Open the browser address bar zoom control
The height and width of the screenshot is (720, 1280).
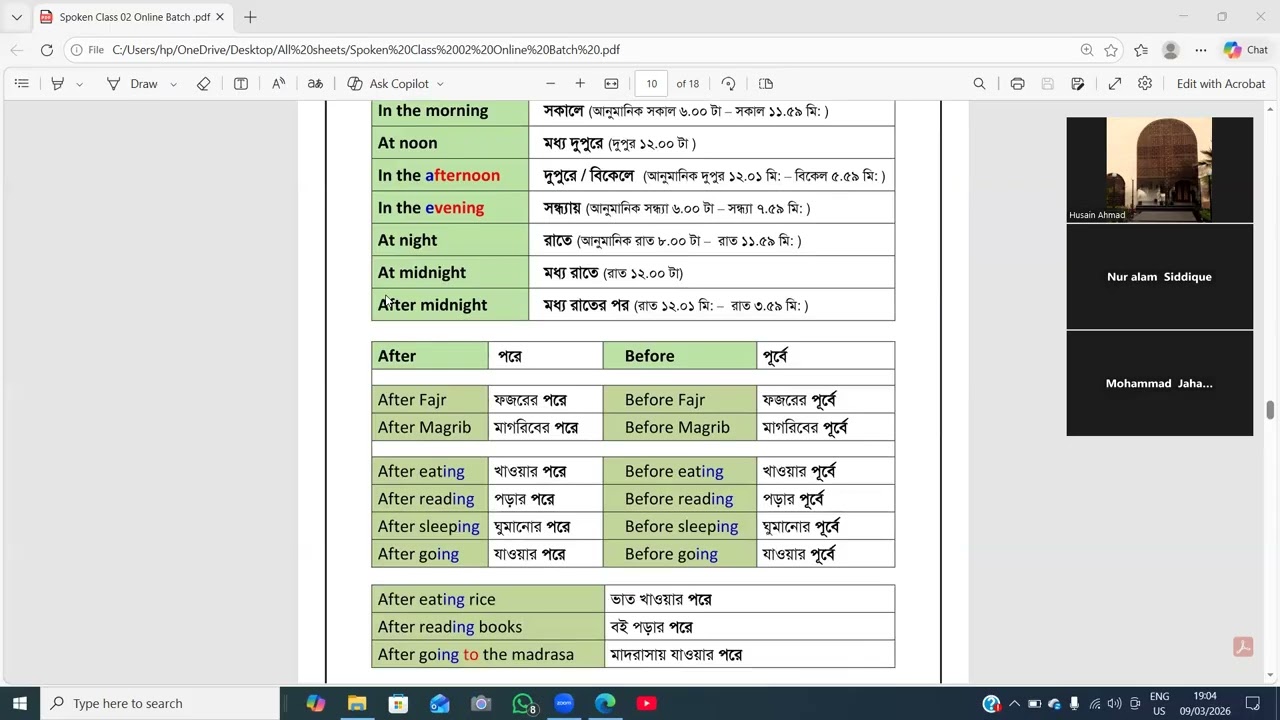[x=1087, y=50]
